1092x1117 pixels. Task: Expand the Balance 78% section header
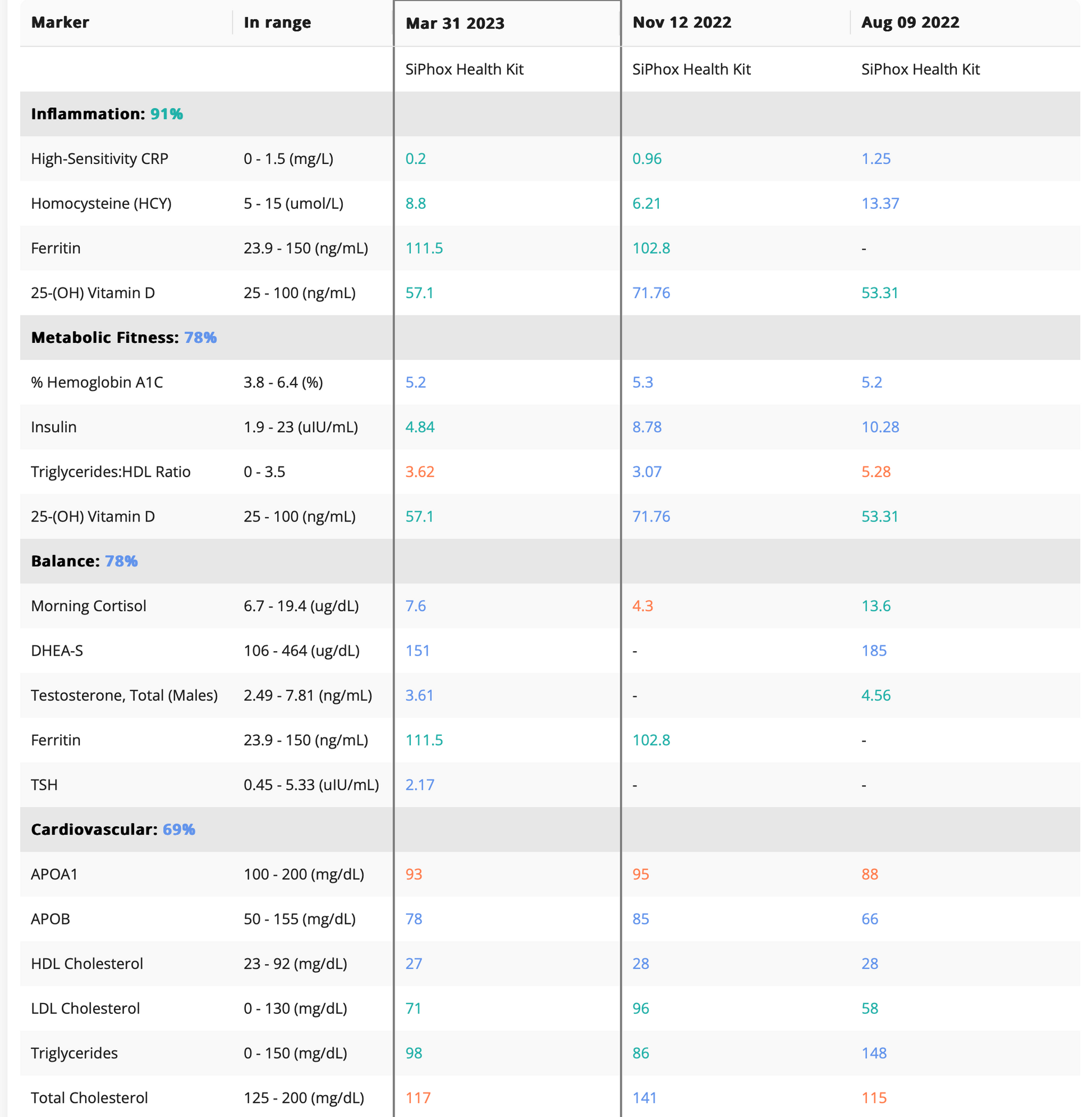pos(84,561)
